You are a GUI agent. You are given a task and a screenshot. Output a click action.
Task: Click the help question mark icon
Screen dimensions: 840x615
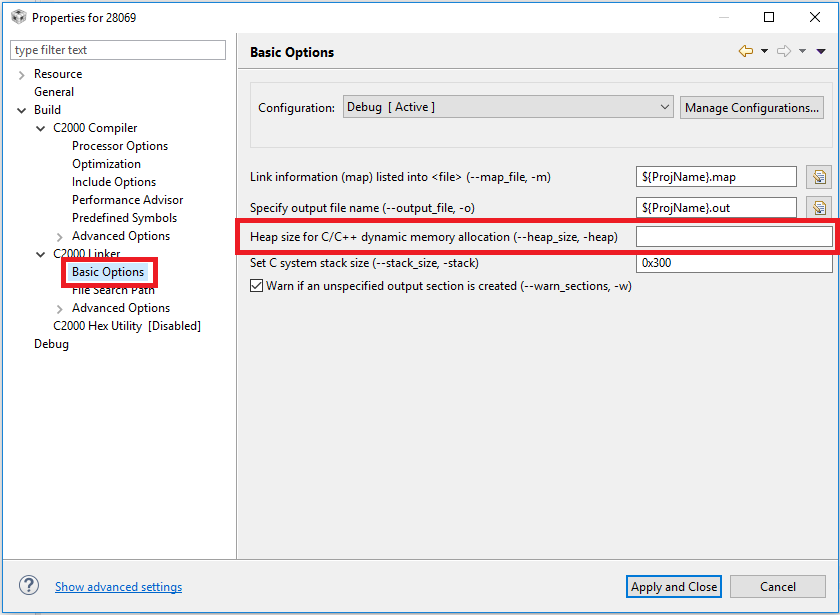(25, 585)
